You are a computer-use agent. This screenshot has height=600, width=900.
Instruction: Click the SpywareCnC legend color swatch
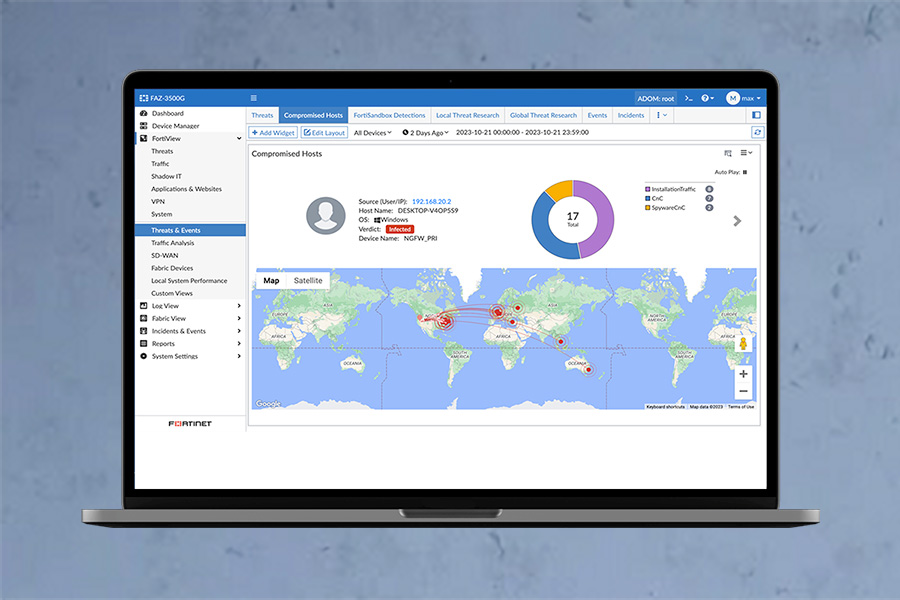(647, 207)
